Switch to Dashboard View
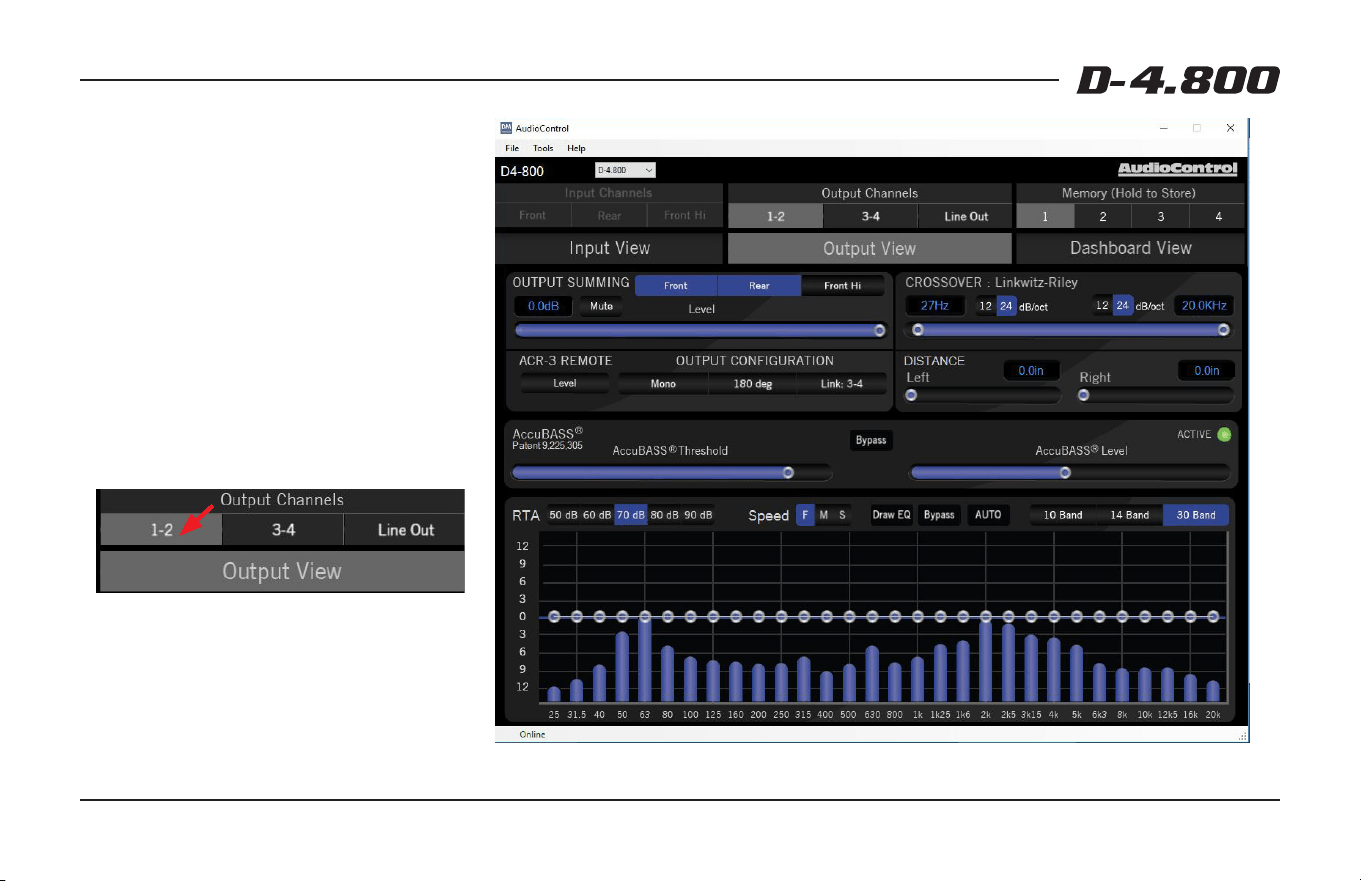The height and width of the screenshot is (881, 1361). coord(1131,248)
